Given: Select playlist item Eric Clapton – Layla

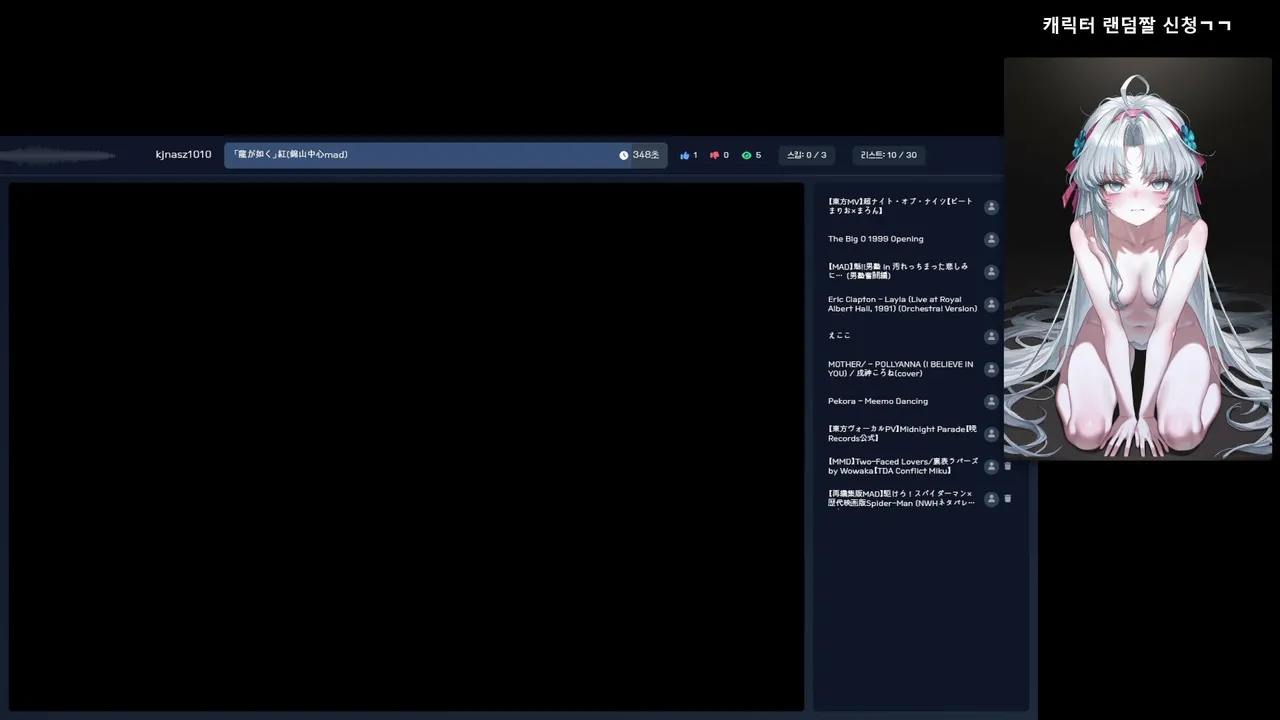Looking at the screenshot, I should click(x=903, y=304).
